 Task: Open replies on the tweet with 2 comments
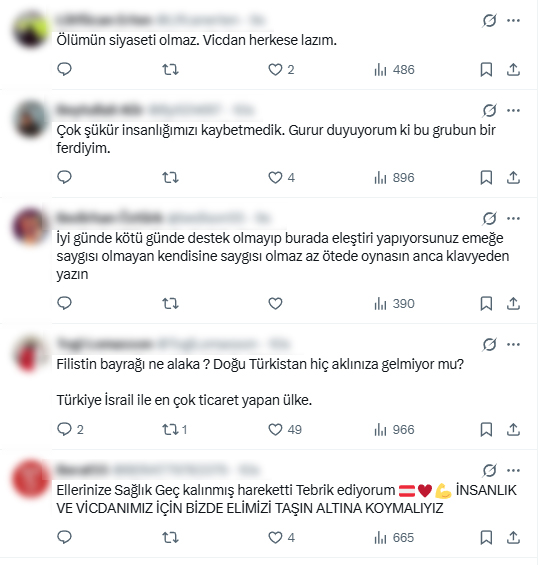(70, 430)
